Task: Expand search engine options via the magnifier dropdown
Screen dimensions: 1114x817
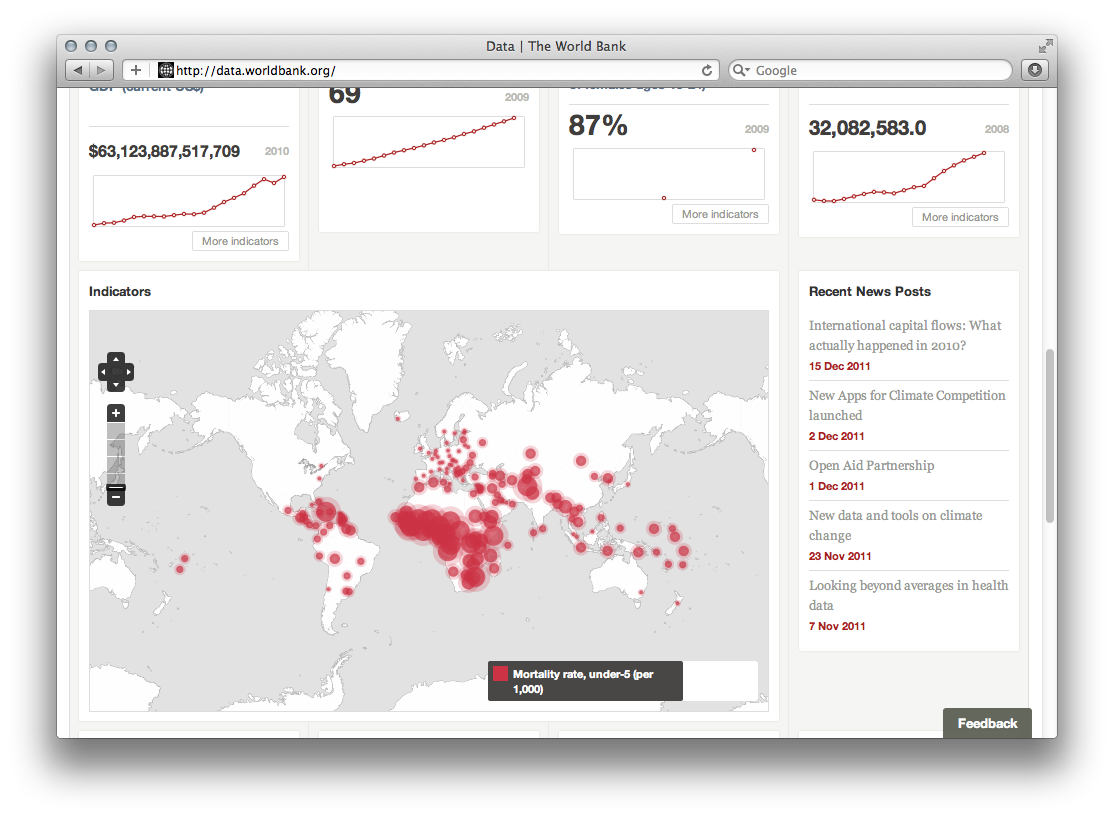Action: pyautogui.click(x=740, y=70)
